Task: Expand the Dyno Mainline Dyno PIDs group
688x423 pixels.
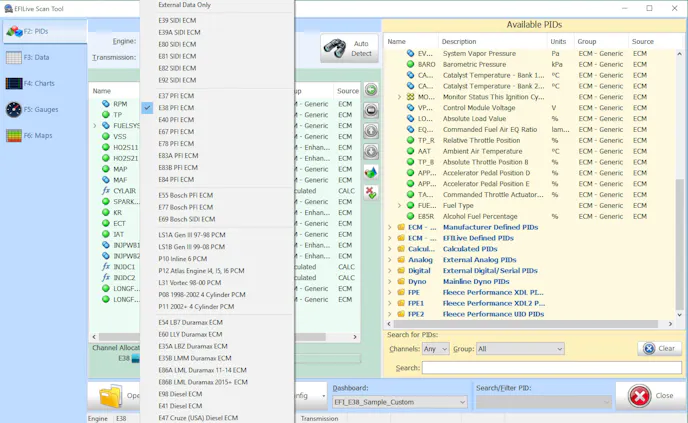Action: tap(390, 282)
